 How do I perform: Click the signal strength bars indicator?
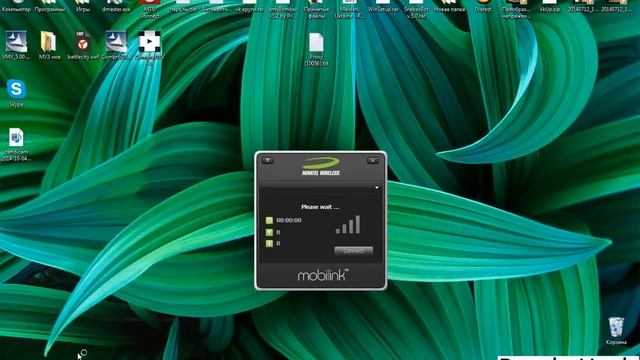[x=348, y=224]
